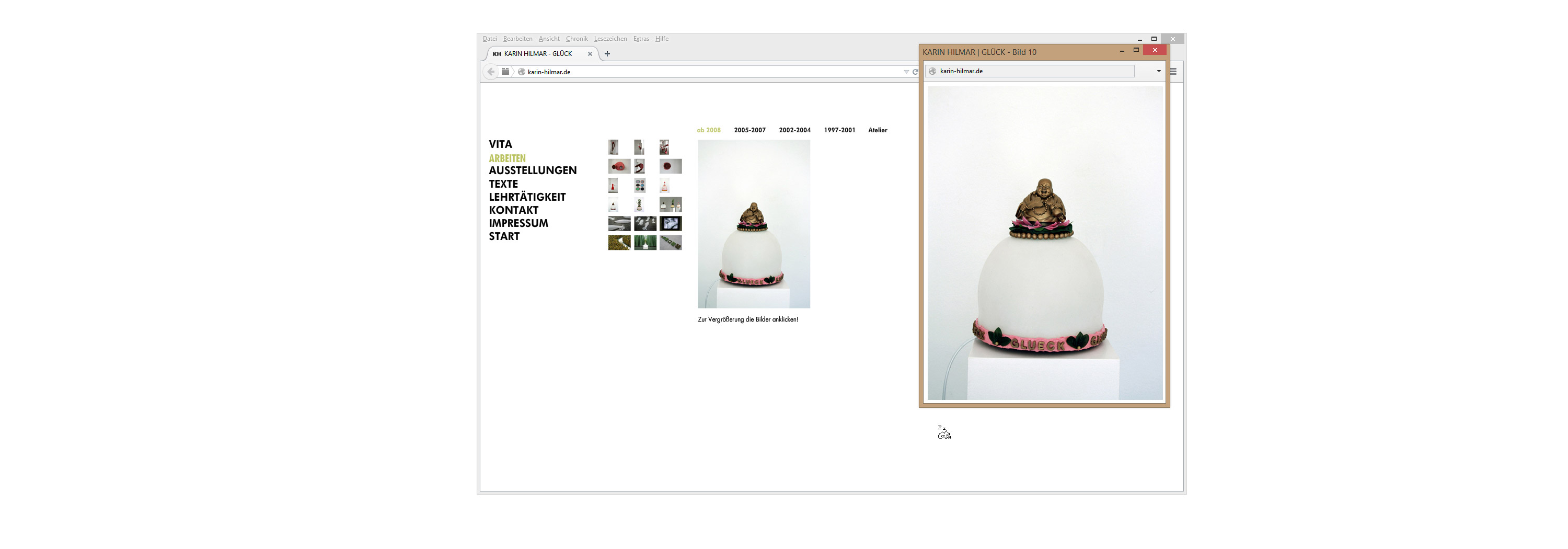The image size is (1568, 549).
Task: Close the KARIN HILMAR - GLÜCK tab
Action: tap(590, 54)
